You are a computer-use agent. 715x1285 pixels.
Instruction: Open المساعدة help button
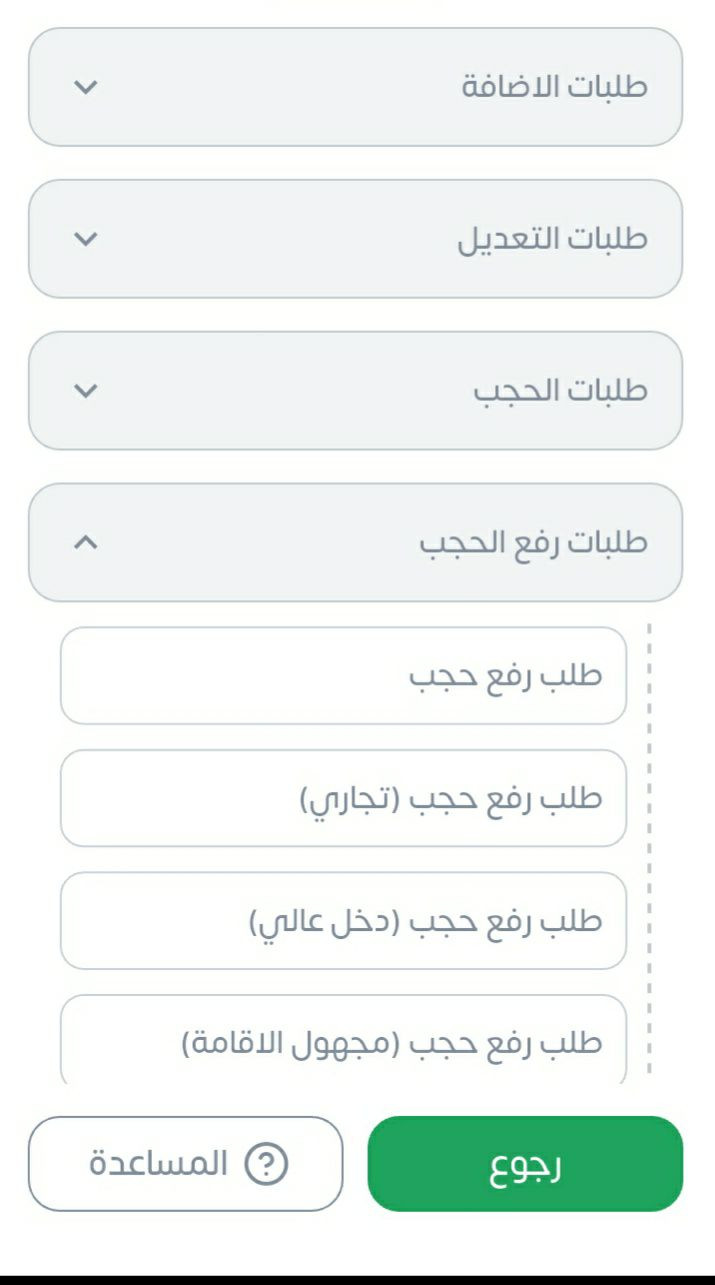pos(186,1164)
